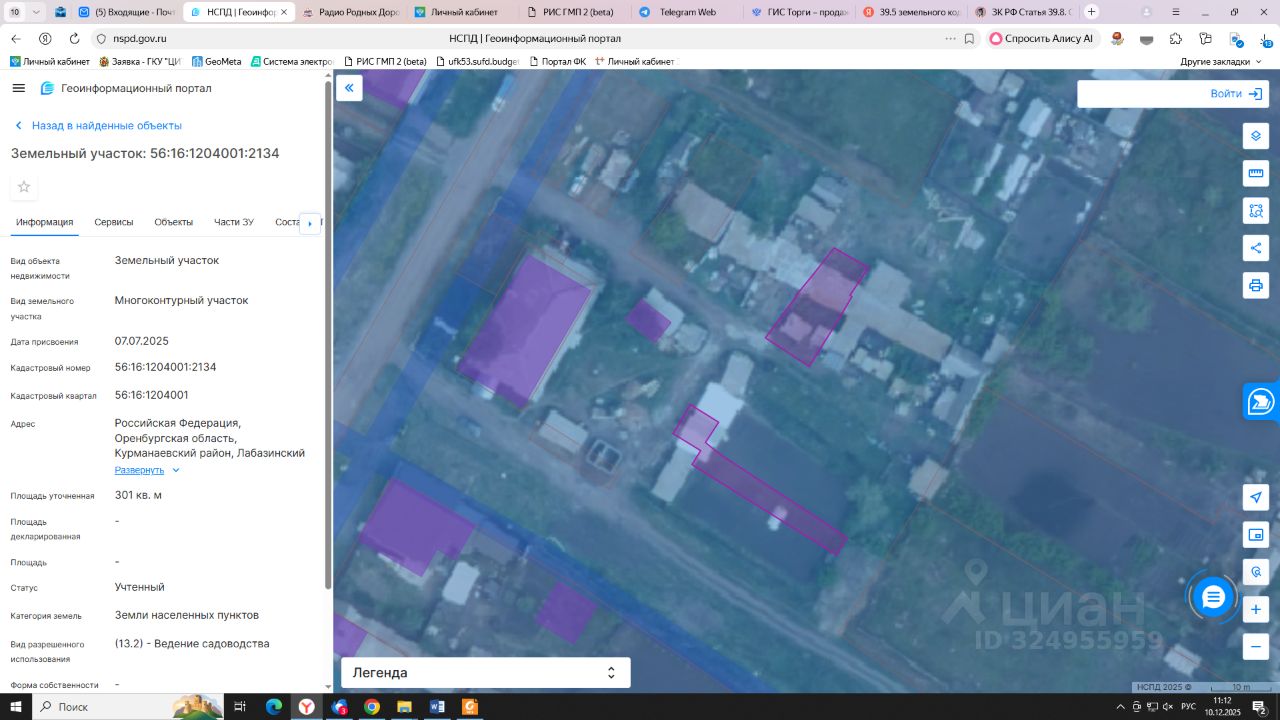This screenshot has height=720, width=1280.
Task: Zoom in on the map
Action: [x=1256, y=609]
